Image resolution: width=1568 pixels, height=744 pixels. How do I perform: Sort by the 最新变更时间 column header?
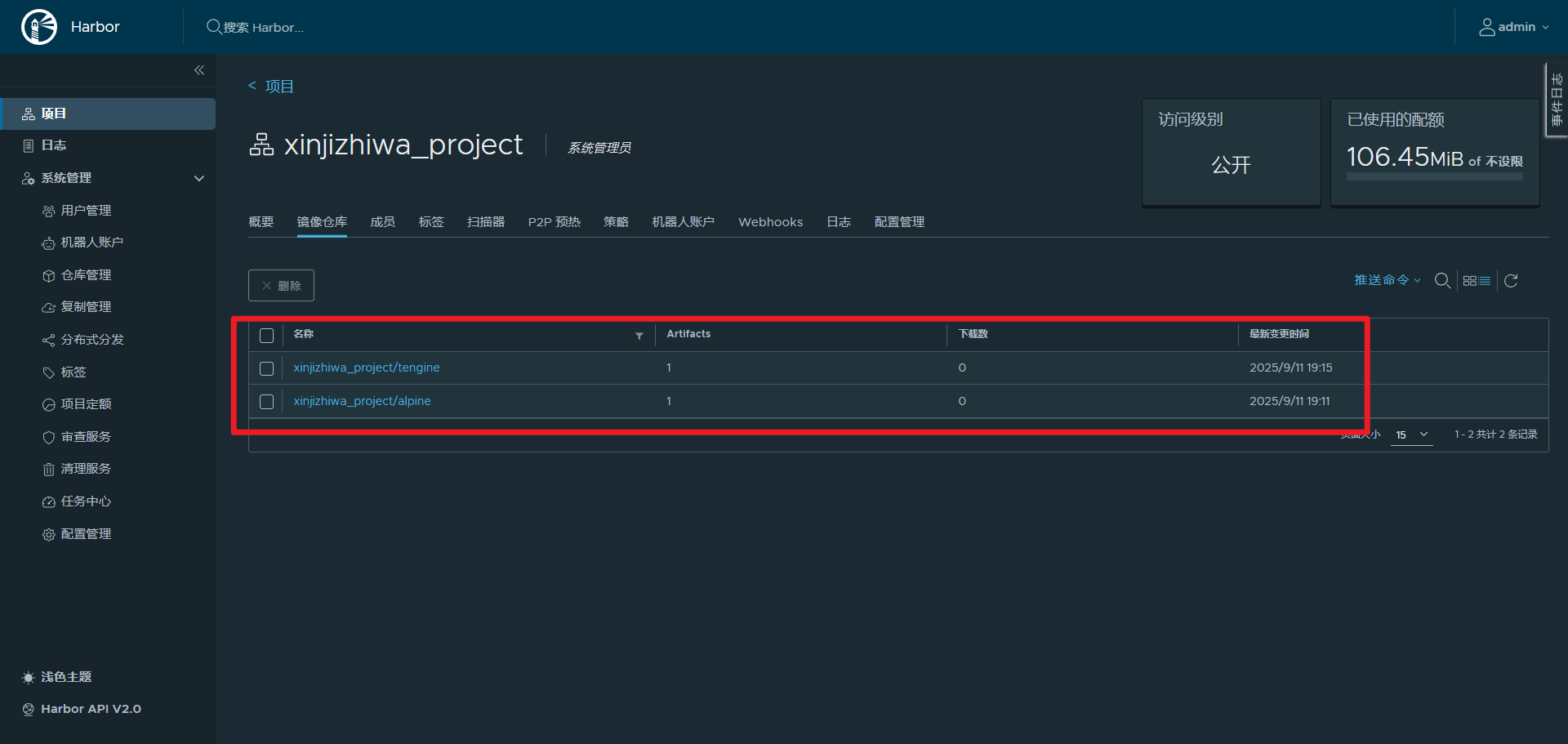tap(1279, 334)
